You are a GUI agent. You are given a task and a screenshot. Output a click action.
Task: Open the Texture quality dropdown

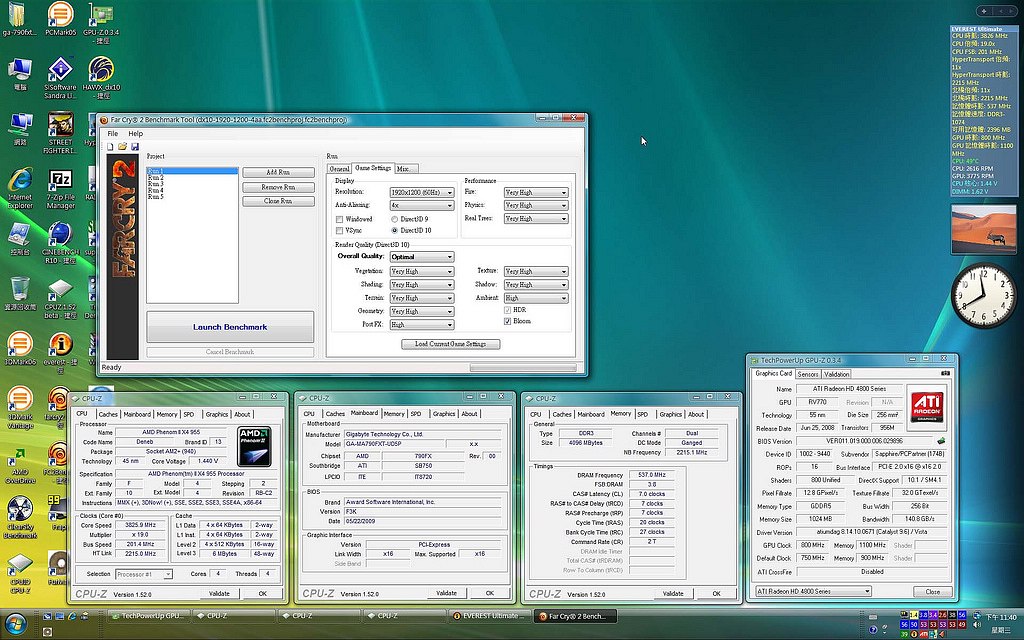536,272
